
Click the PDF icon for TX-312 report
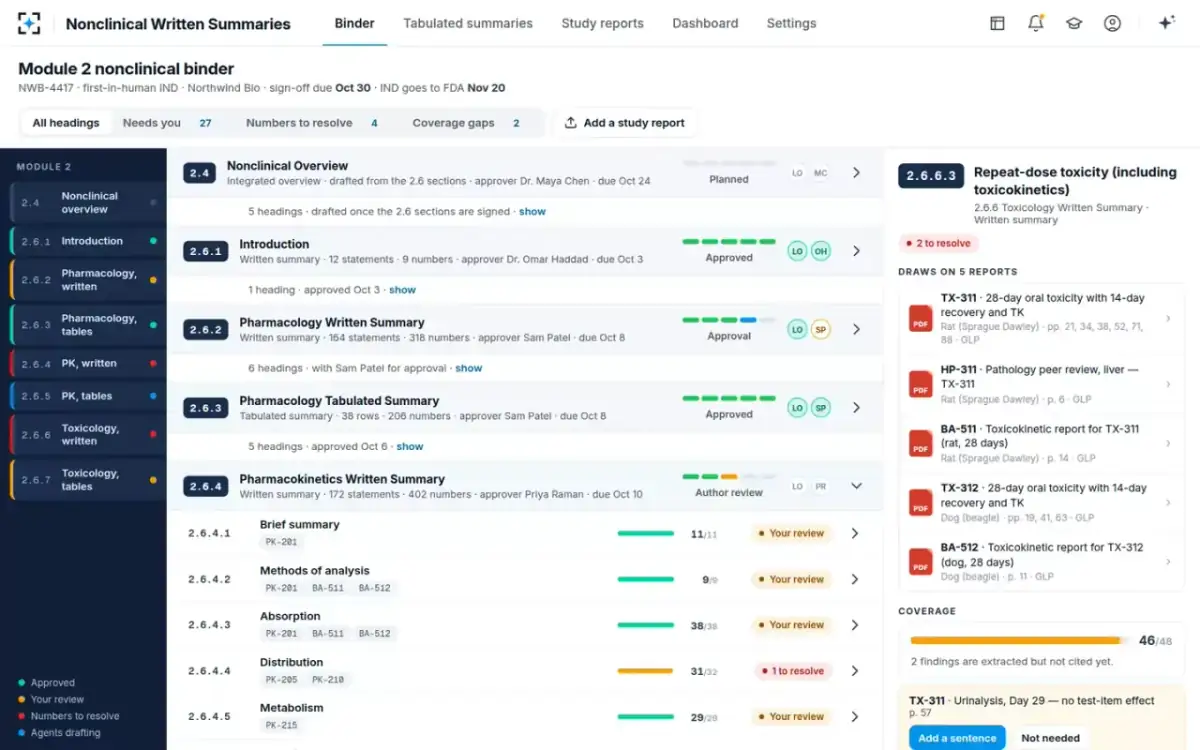(x=920, y=502)
